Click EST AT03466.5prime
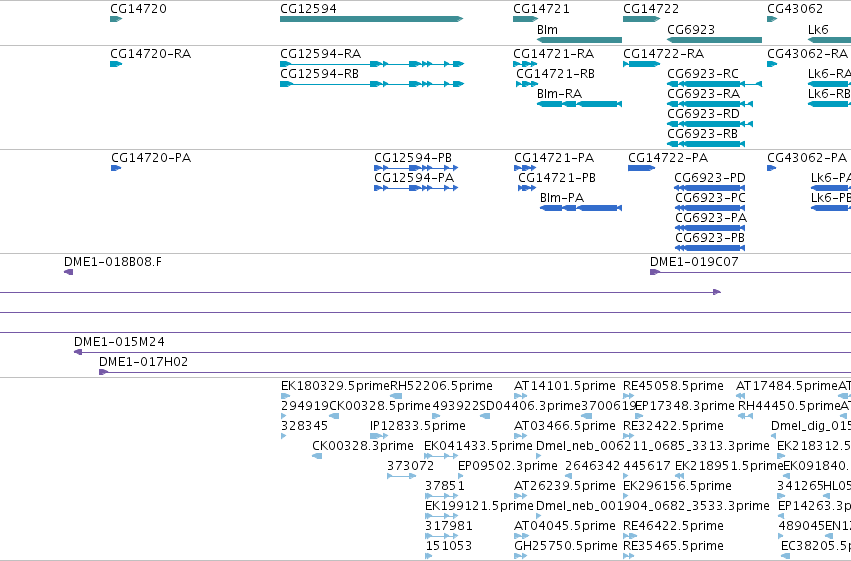 coord(520,436)
